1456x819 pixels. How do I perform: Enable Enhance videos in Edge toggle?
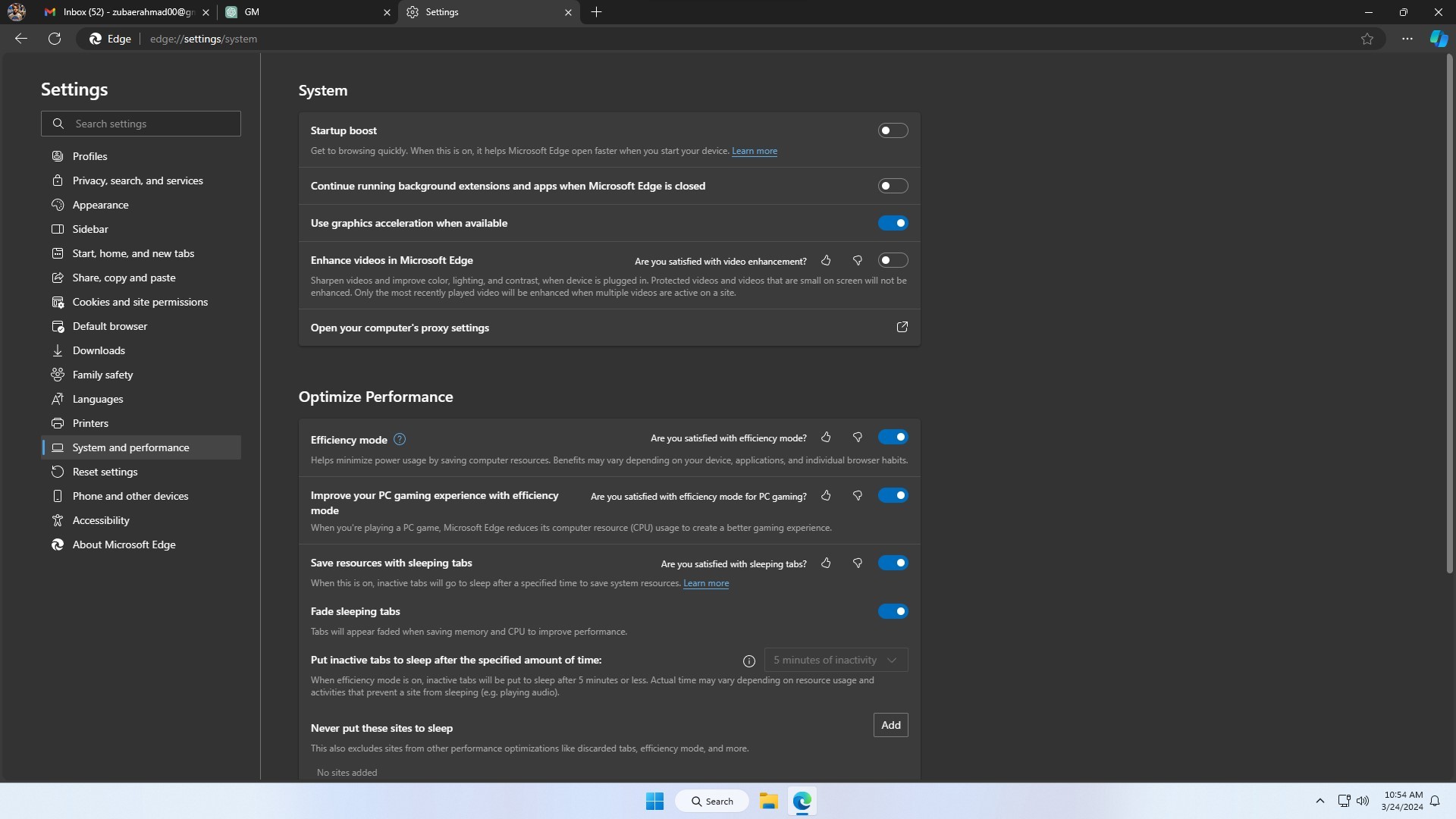pyautogui.click(x=893, y=260)
